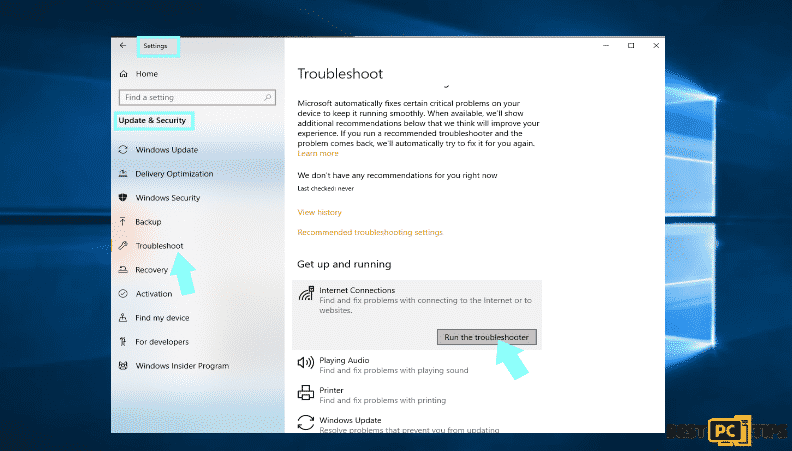Image resolution: width=792 pixels, height=451 pixels.
Task: Maximize the Settings window
Action: [x=631, y=45]
